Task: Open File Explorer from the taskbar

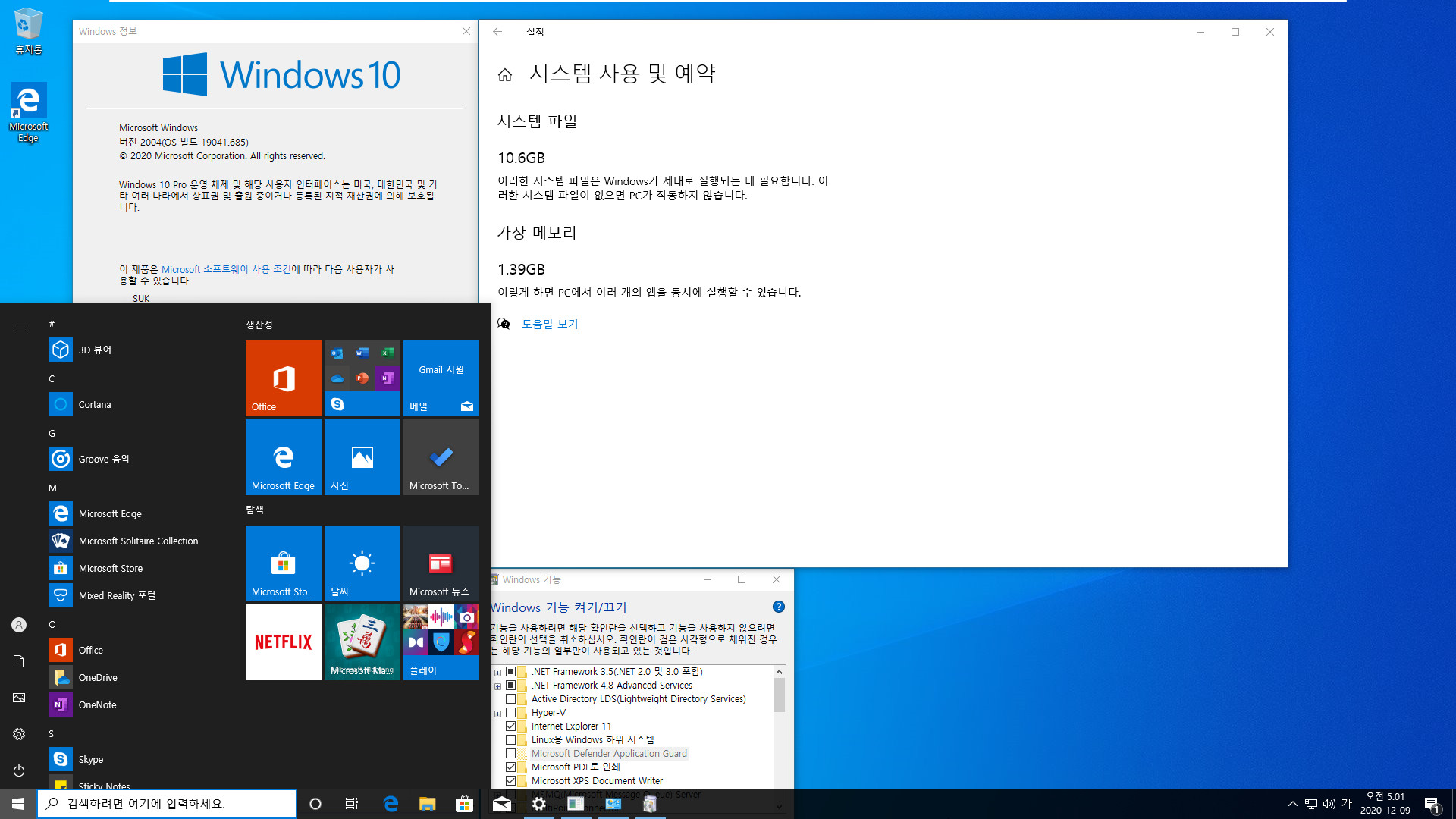Action: point(428,804)
